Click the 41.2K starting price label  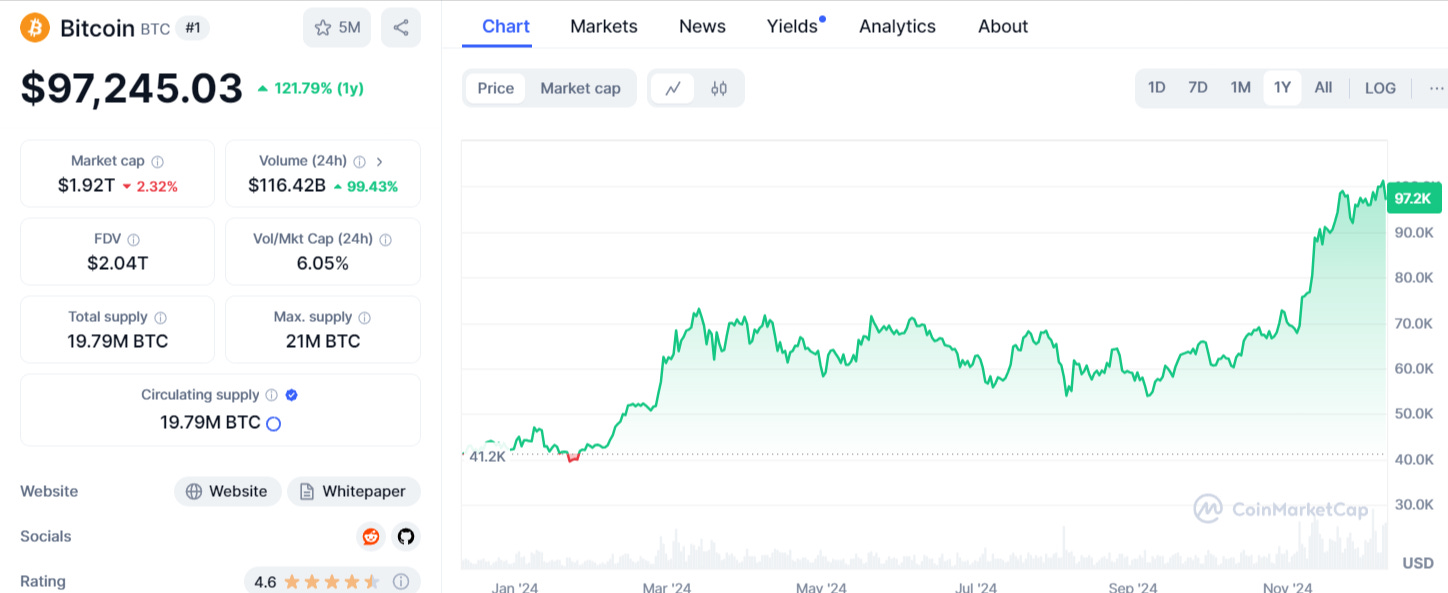[487, 457]
